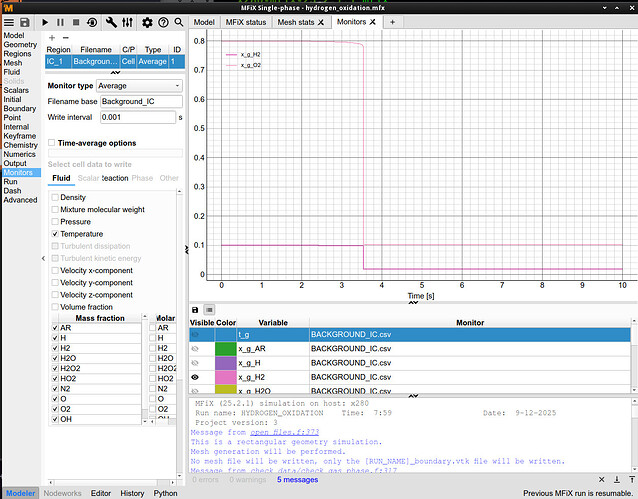Viewport: 638px width, 499px height.
Task: Go to Geometry pane in sidebar
Action: coord(20,45)
